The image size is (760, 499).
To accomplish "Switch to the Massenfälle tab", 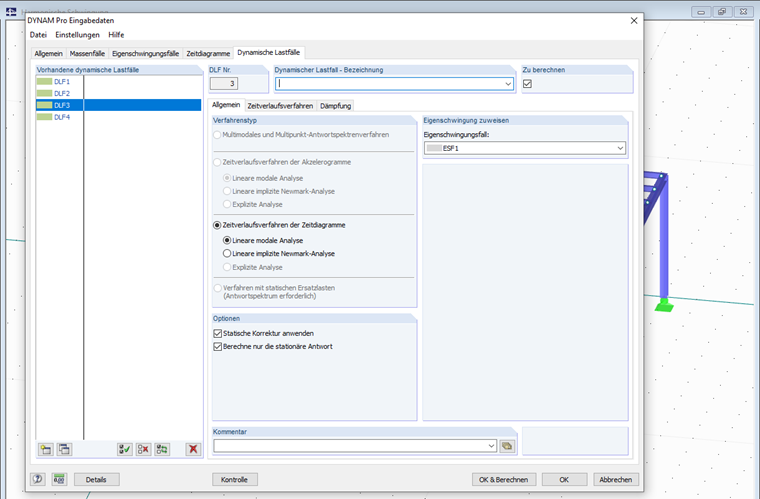I will click(x=87, y=53).
